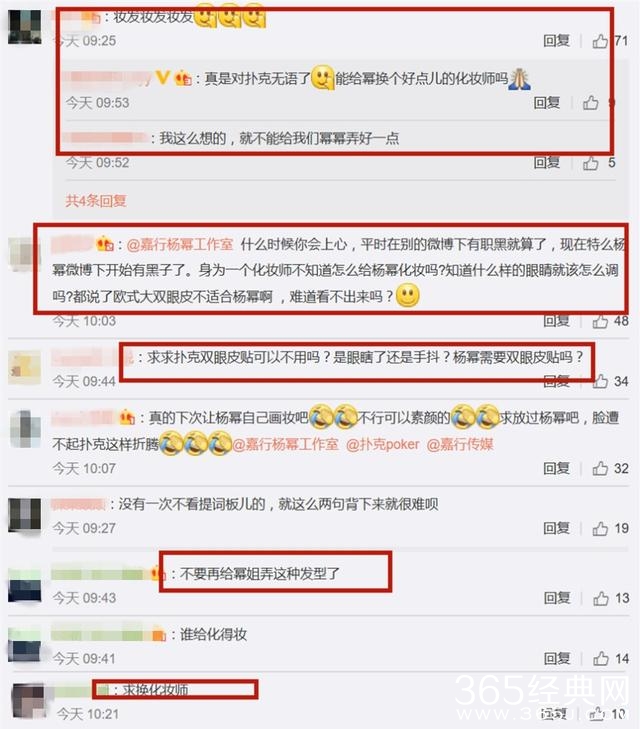Open the @嘉行杨幂工作室 mention in the 10:03 comment
The height and width of the screenshot is (729, 640).
coord(179,244)
